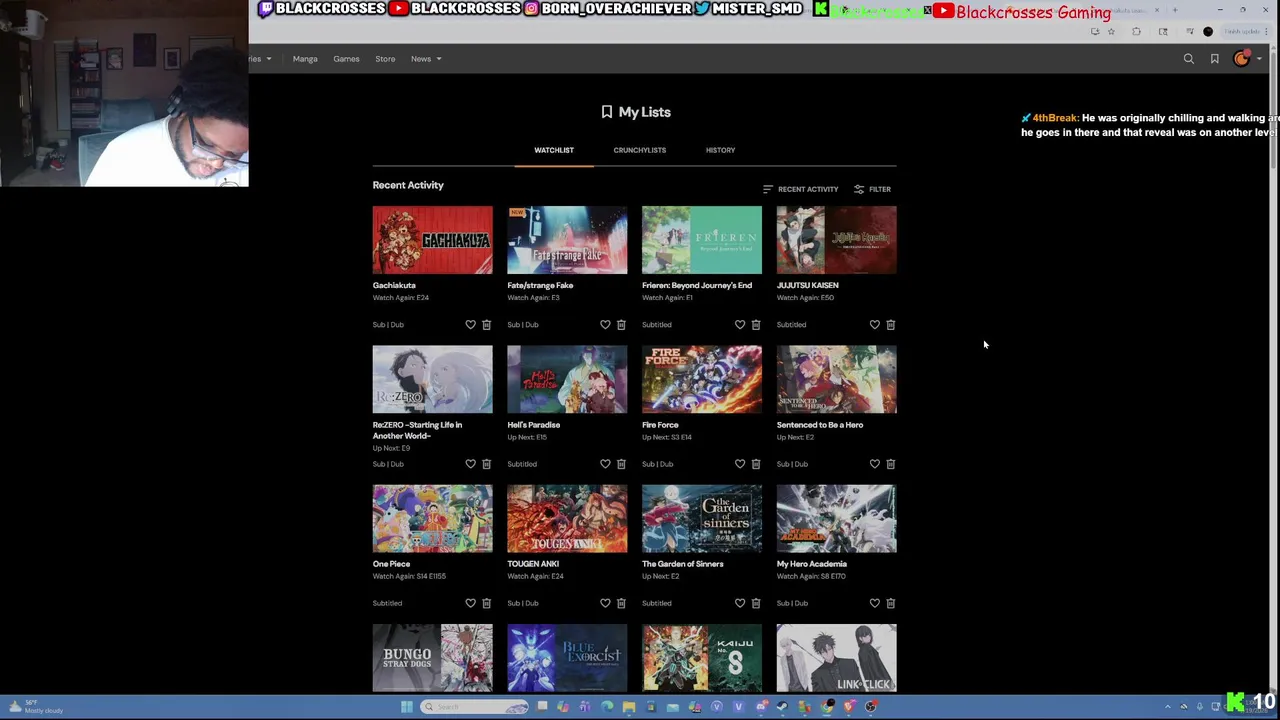Image resolution: width=1280 pixels, height=720 pixels.
Task: Open the Hell's Paradise title link
Action: click(534, 425)
